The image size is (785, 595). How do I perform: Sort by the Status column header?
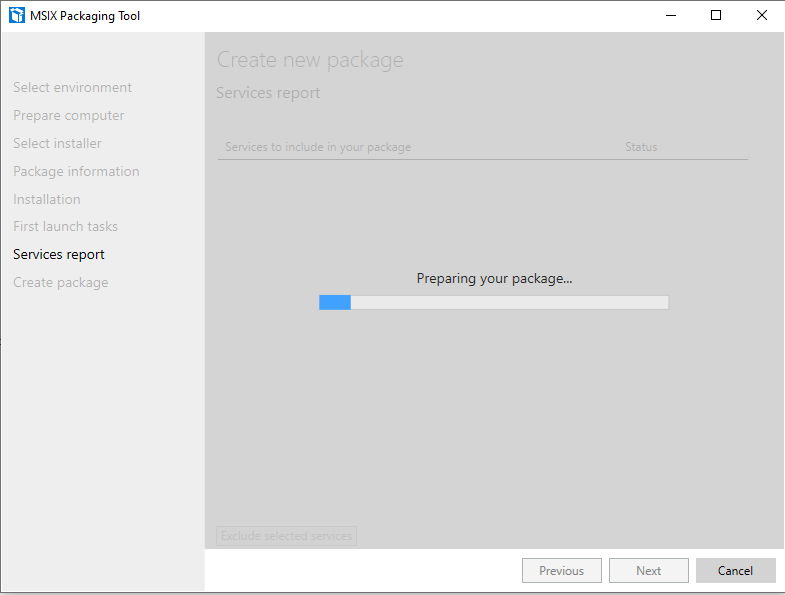[x=641, y=147]
